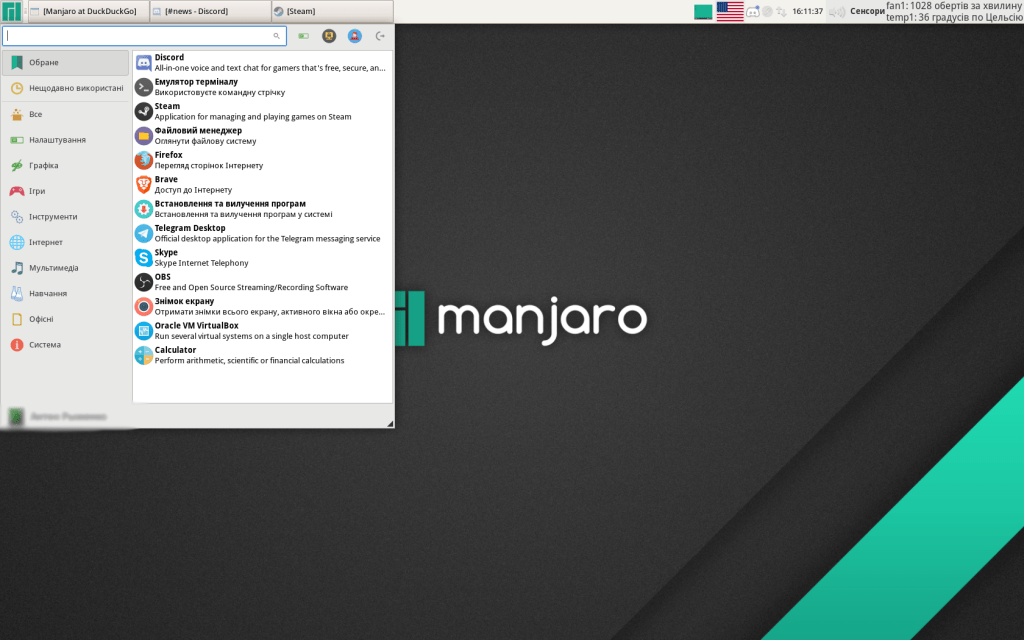Click the log out icon in the menu header
This screenshot has height=640, width=1024.
[x=380, y=36]
